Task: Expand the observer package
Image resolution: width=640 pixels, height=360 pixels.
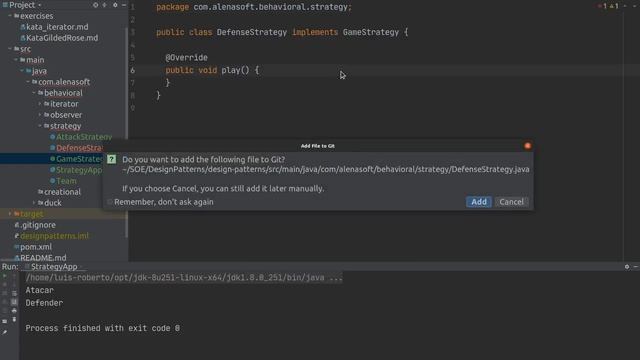Action: click(x=40, y=115)
